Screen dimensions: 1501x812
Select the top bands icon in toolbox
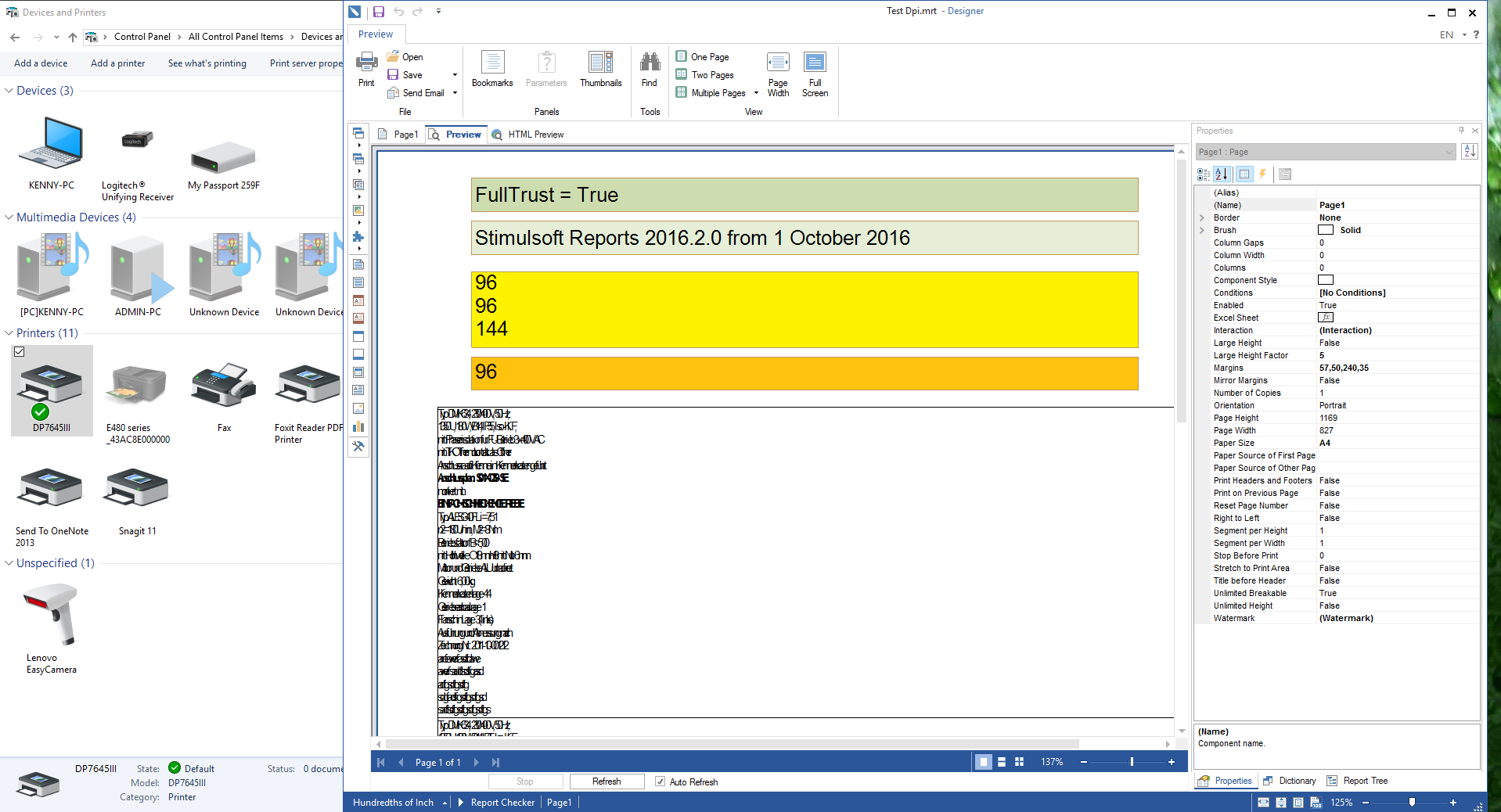358,133
